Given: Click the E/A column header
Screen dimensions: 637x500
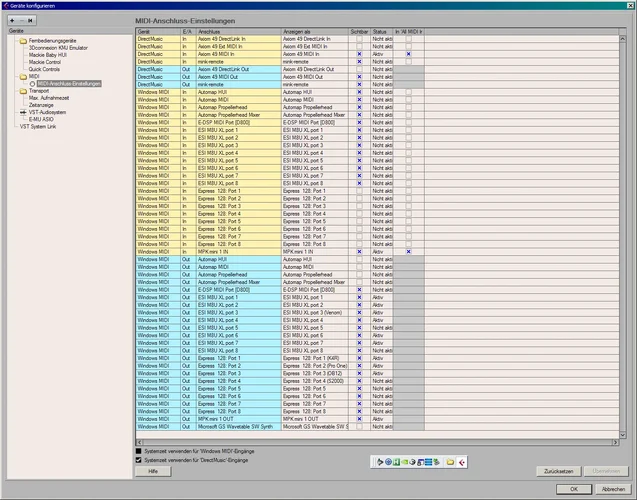Looking at the screenshot, I should [188, 31].
